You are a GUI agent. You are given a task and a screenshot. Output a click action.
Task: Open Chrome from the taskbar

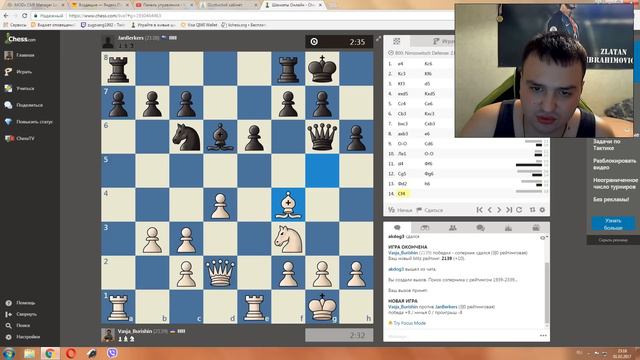tap(50, 353)
